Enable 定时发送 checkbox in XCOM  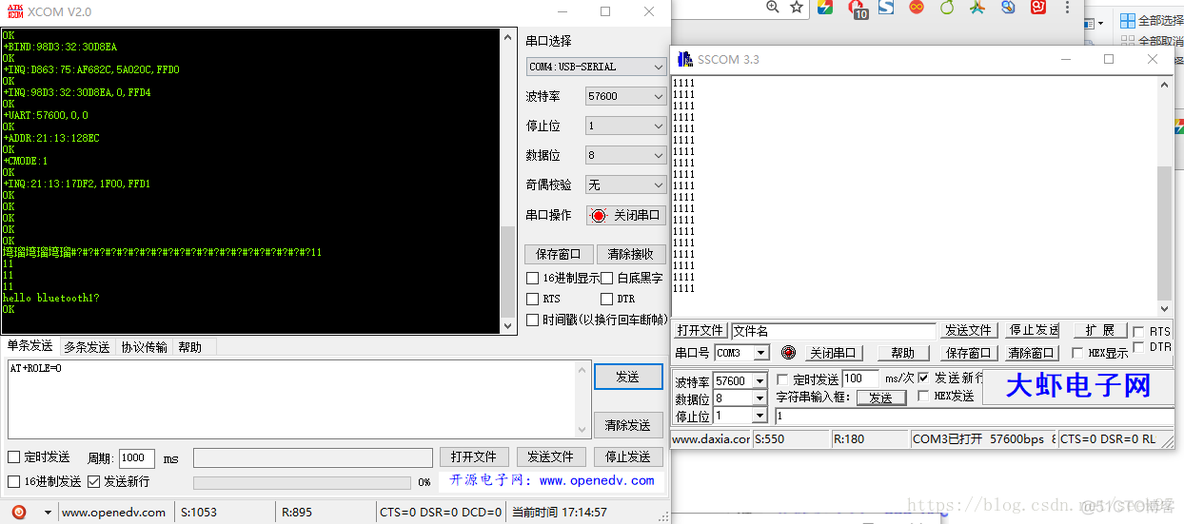tap(14, 457)
